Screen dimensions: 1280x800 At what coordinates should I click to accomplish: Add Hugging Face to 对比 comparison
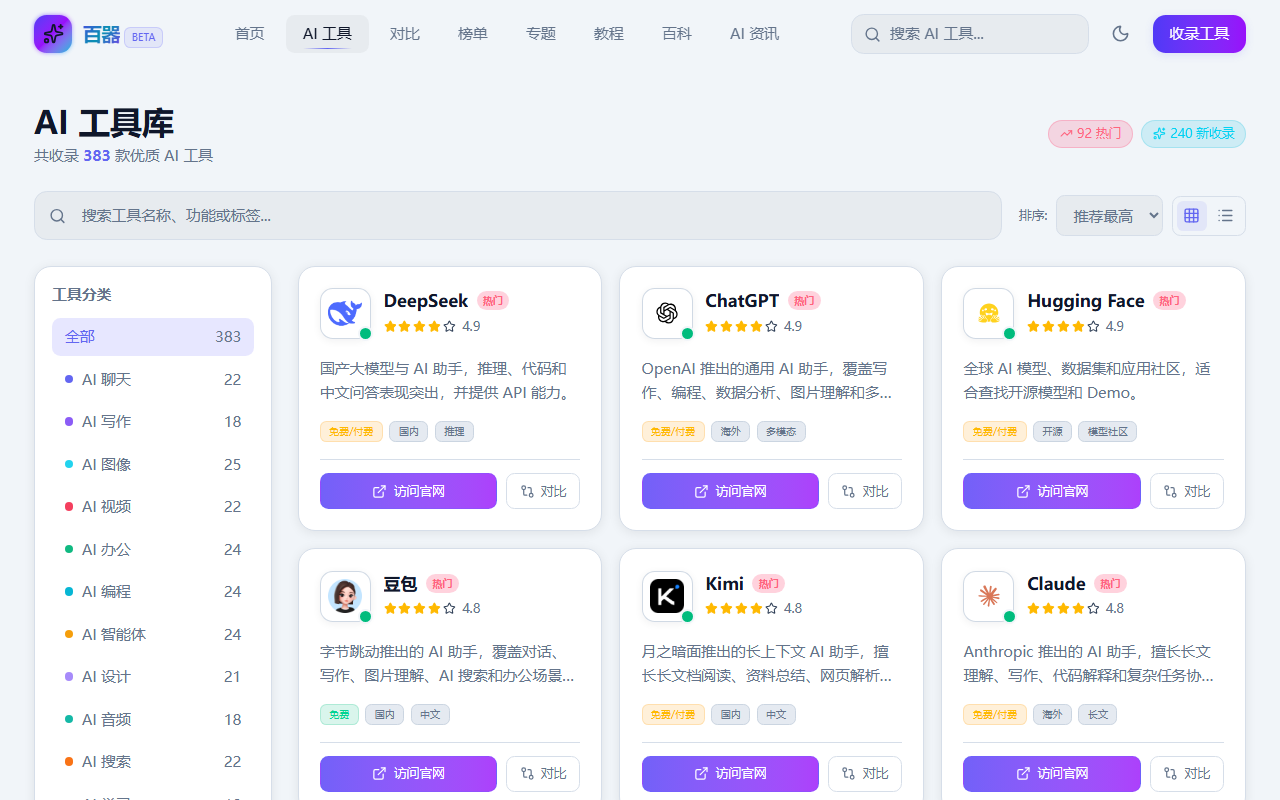tap(1187, 491)
